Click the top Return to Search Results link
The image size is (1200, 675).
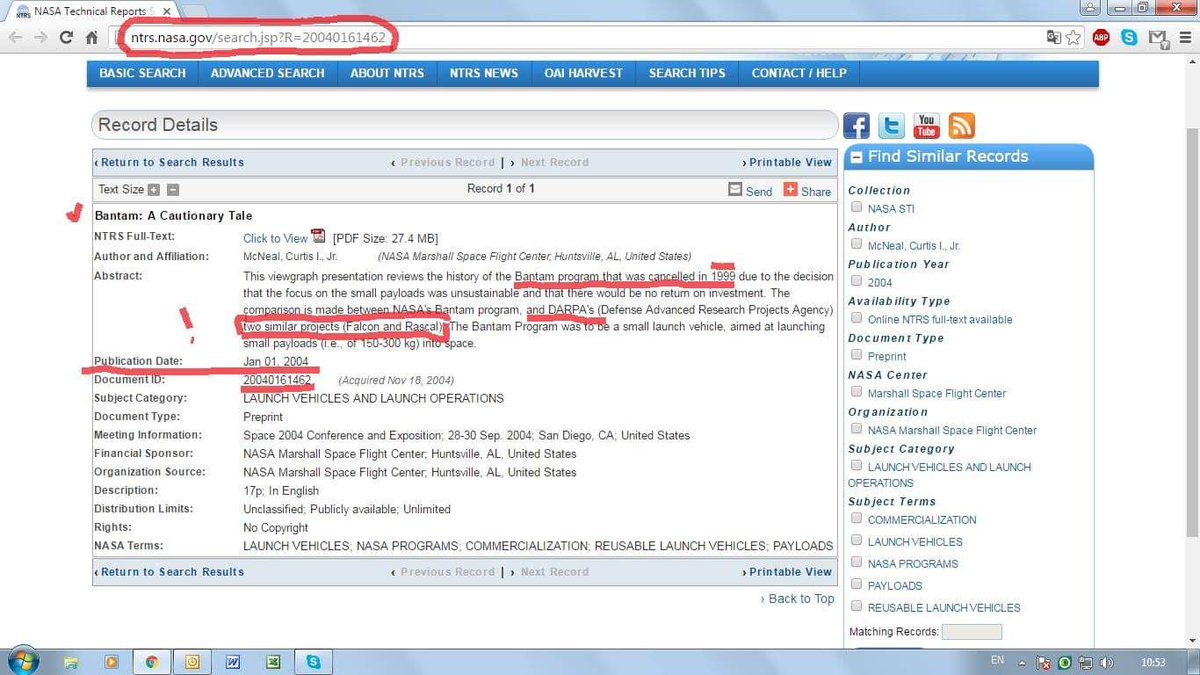(x=170, y=162)
